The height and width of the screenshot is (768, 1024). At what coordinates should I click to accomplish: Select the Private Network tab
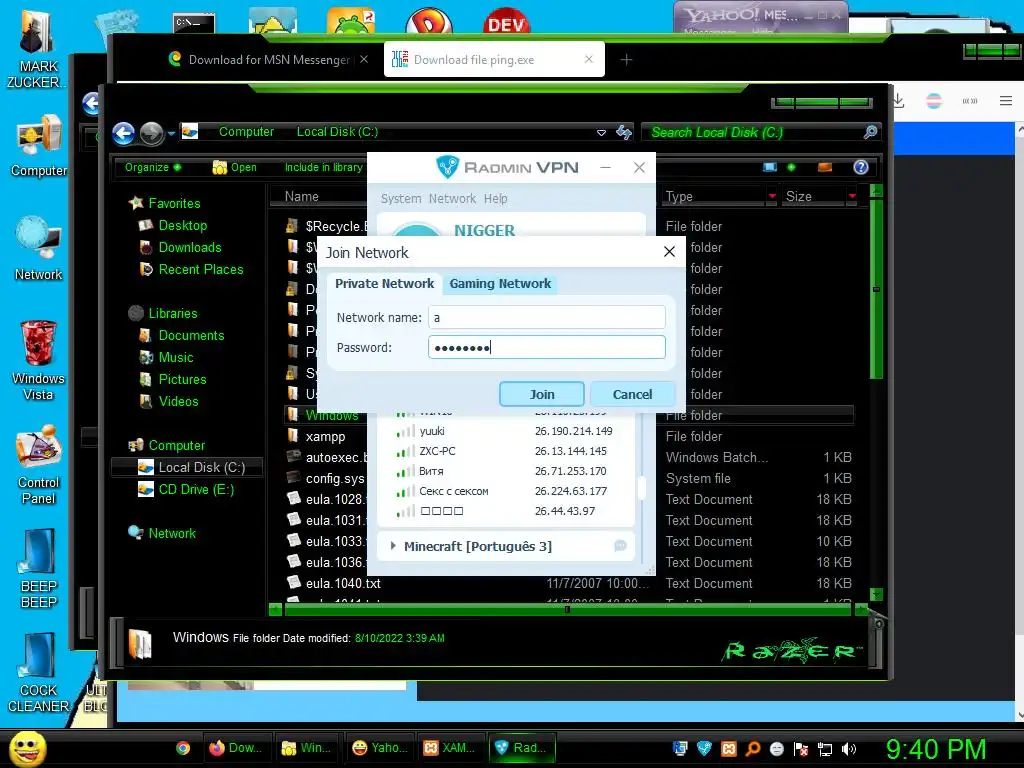click(384, 283)
